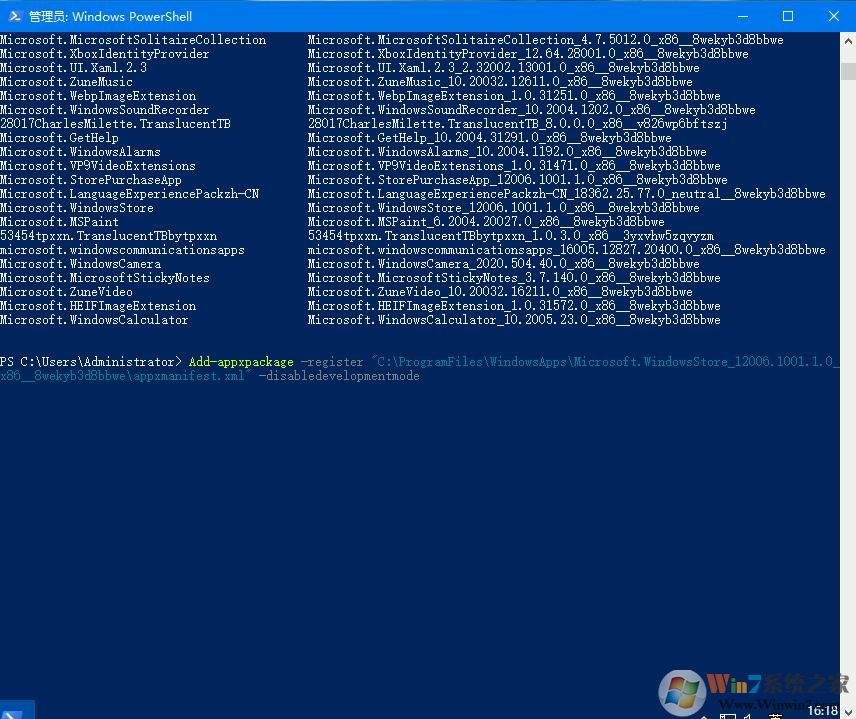Click the scrollbar up arrow
856x719 pixels.
pyautogui.click(x=849, y=39)
